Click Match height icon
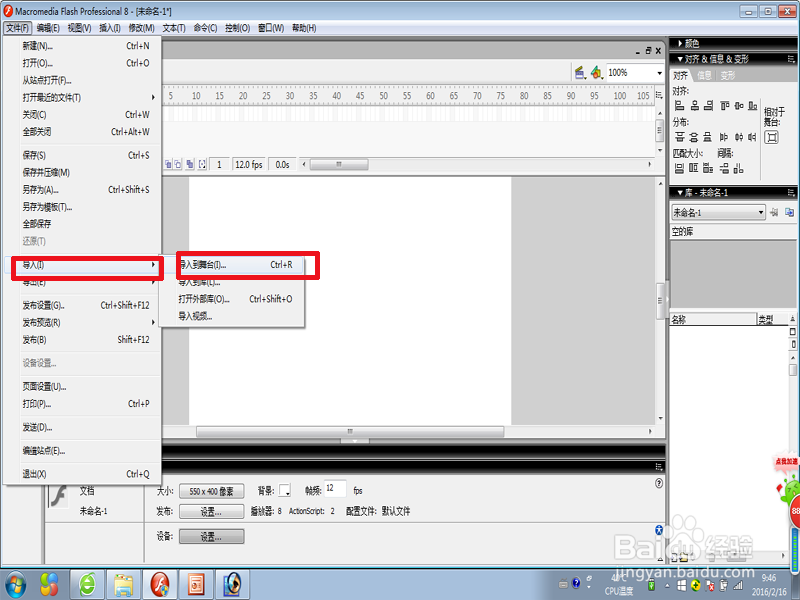Viewport: 800px width, 600px height. (693, 168)
